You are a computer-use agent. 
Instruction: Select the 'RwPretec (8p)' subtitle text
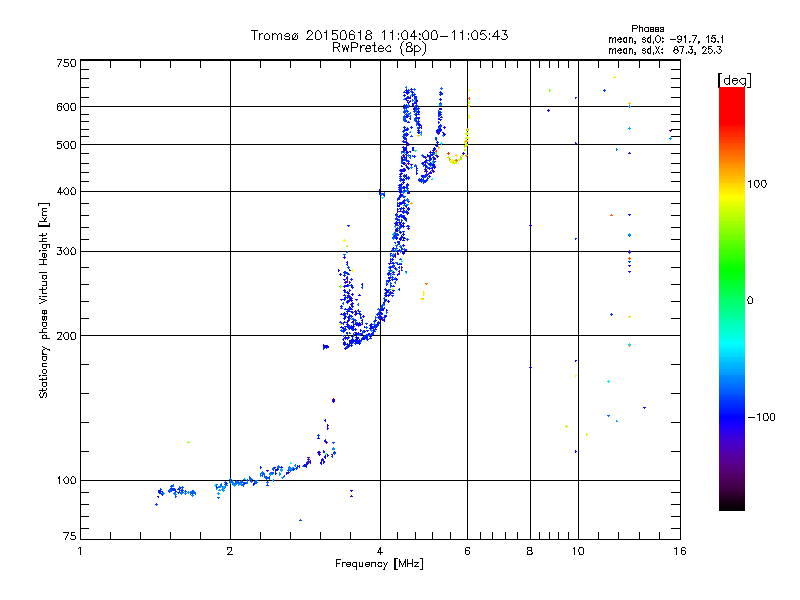[379, 48]
